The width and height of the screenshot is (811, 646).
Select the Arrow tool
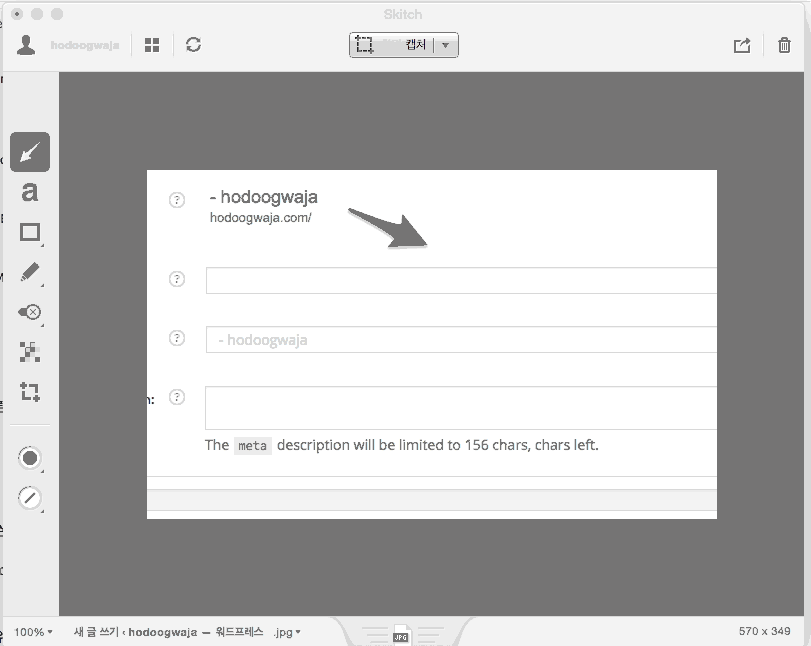(30, 152)
